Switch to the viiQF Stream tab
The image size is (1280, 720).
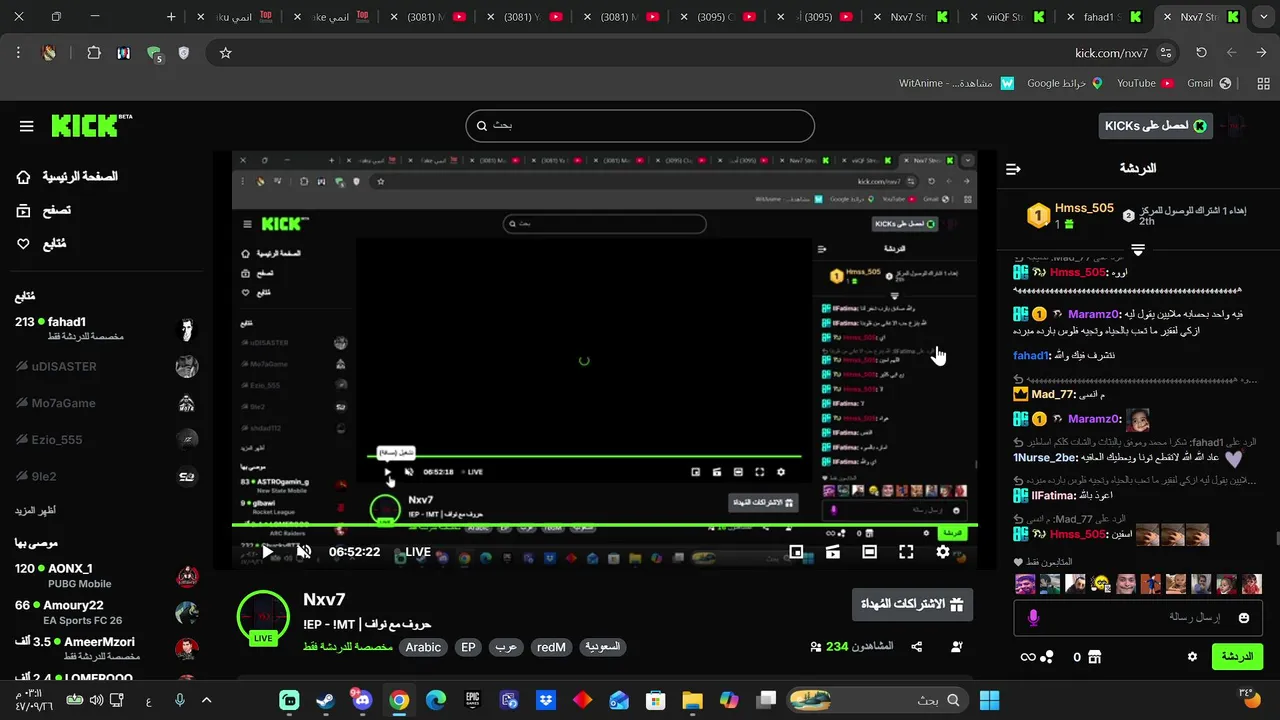click(1009, 17)
